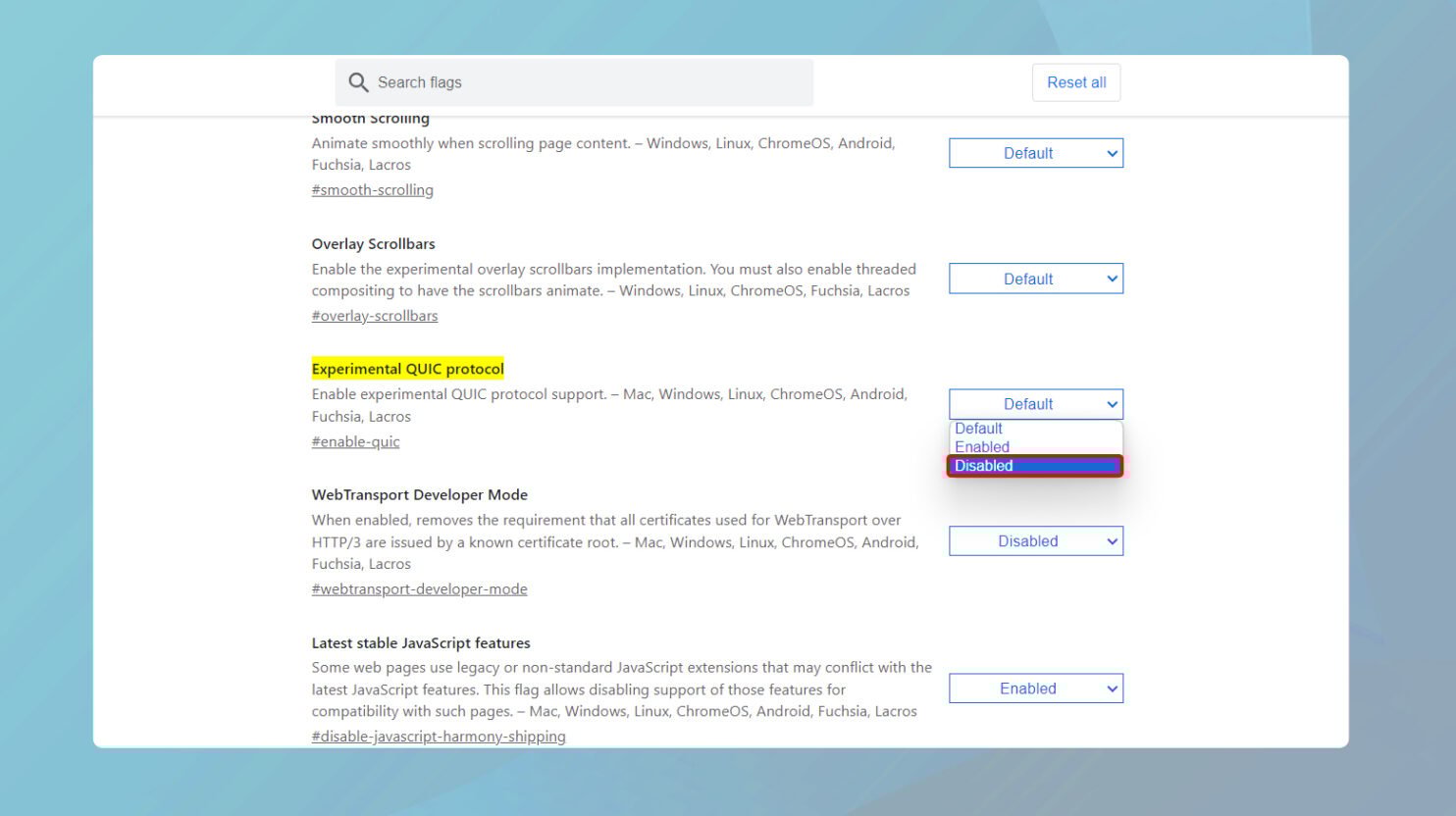Click the search magnifier icon
Image resolution: width=1456 pixels, height=816 pixels.
point(358,82)
